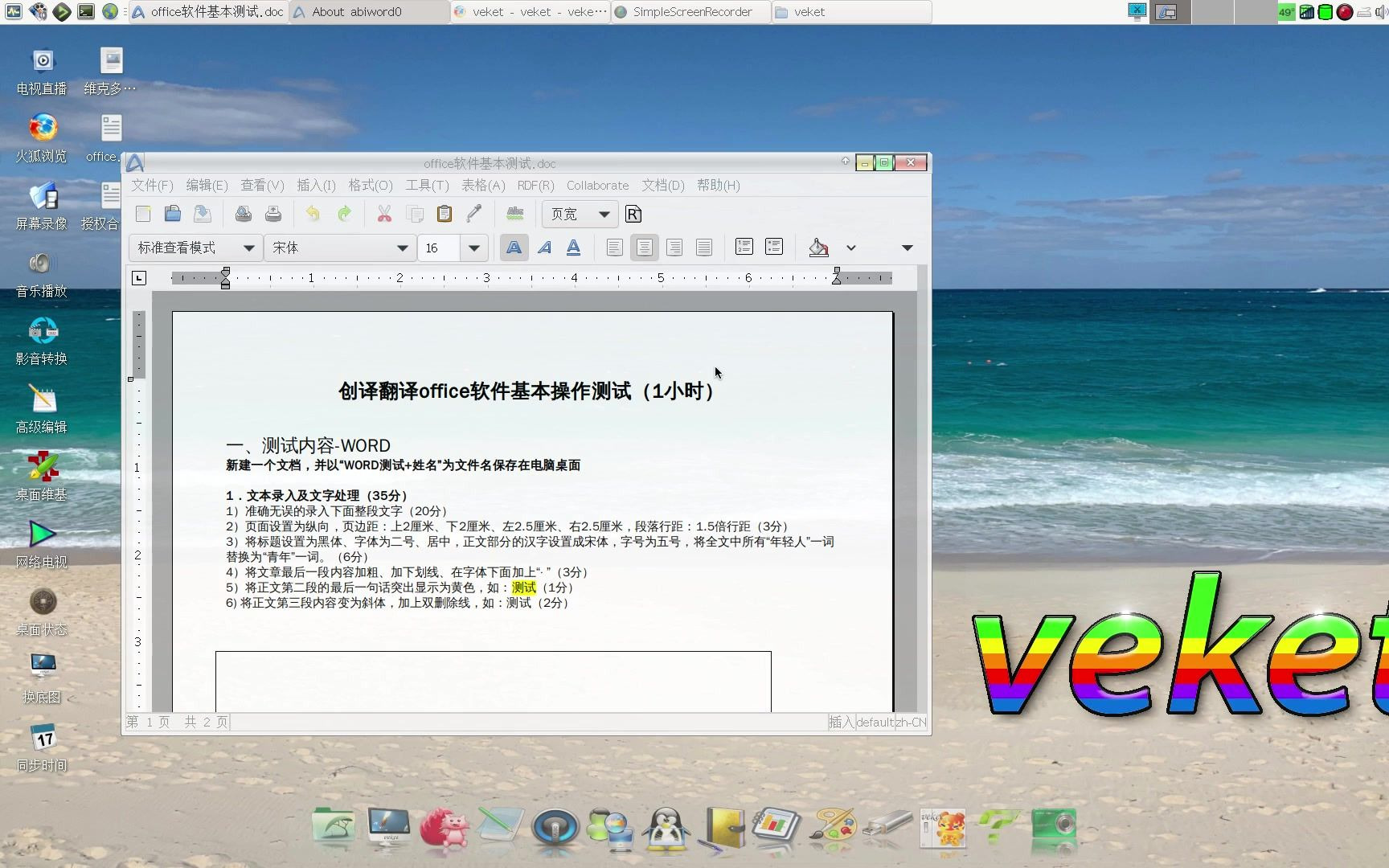Toggle bold formatting
1389x868 pixels.
[x=514, y=248]
